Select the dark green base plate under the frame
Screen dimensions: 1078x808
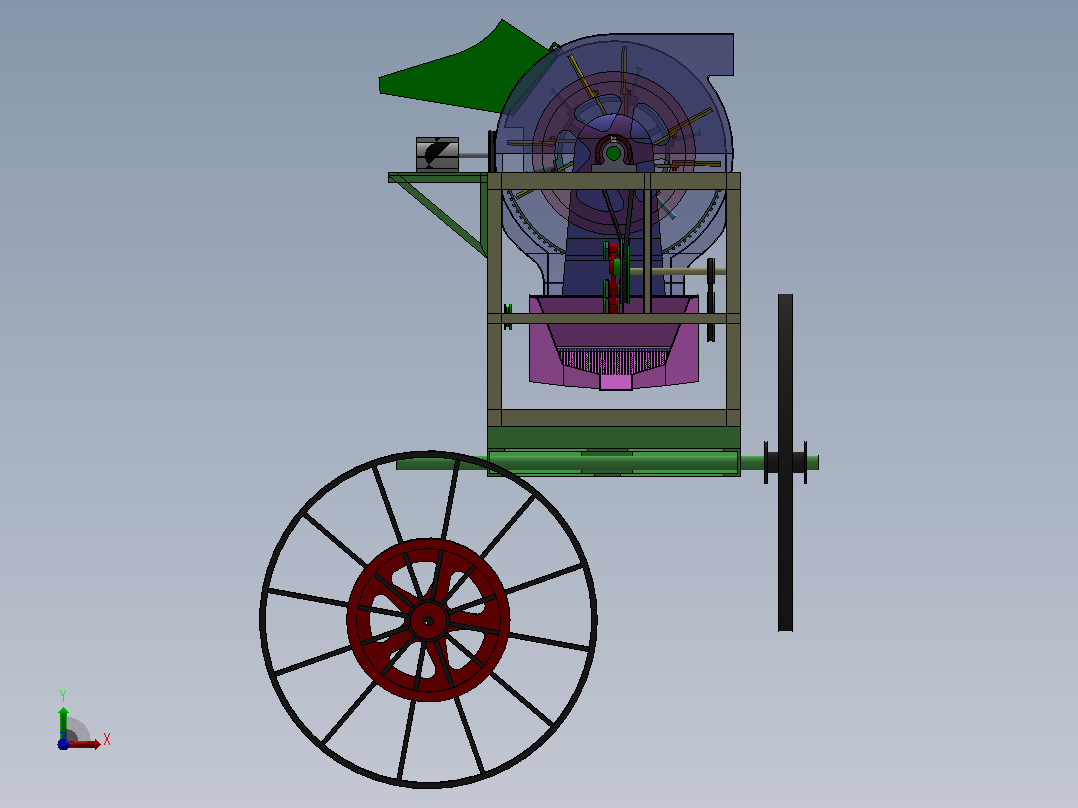click(614, 438)
